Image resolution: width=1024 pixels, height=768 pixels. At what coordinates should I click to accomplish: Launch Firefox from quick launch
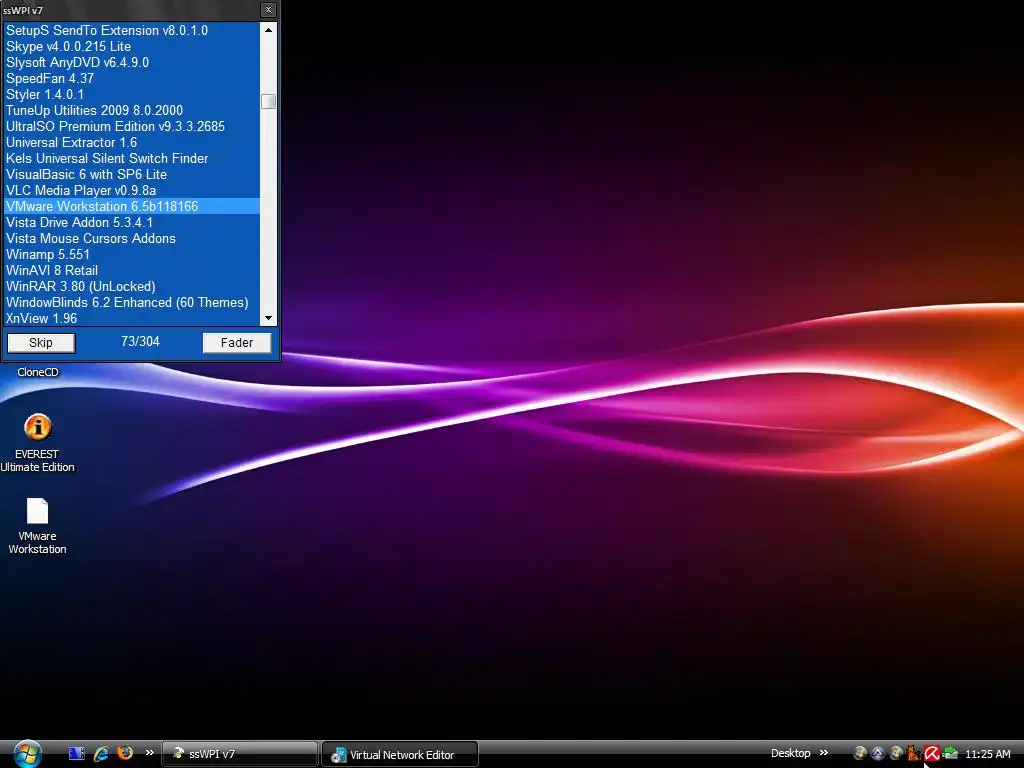coord(125,753)
